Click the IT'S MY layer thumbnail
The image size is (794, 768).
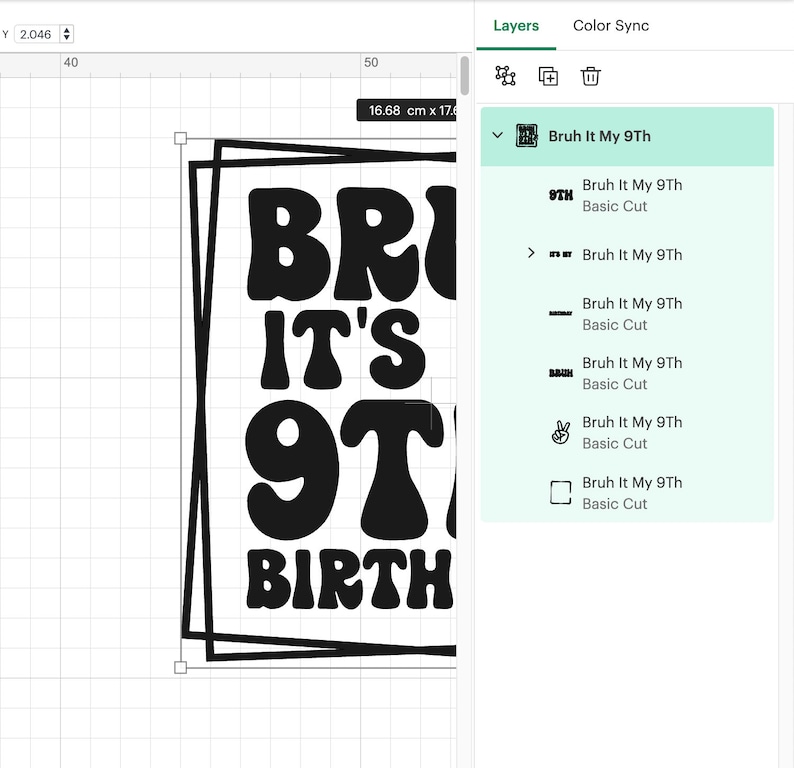561,254
